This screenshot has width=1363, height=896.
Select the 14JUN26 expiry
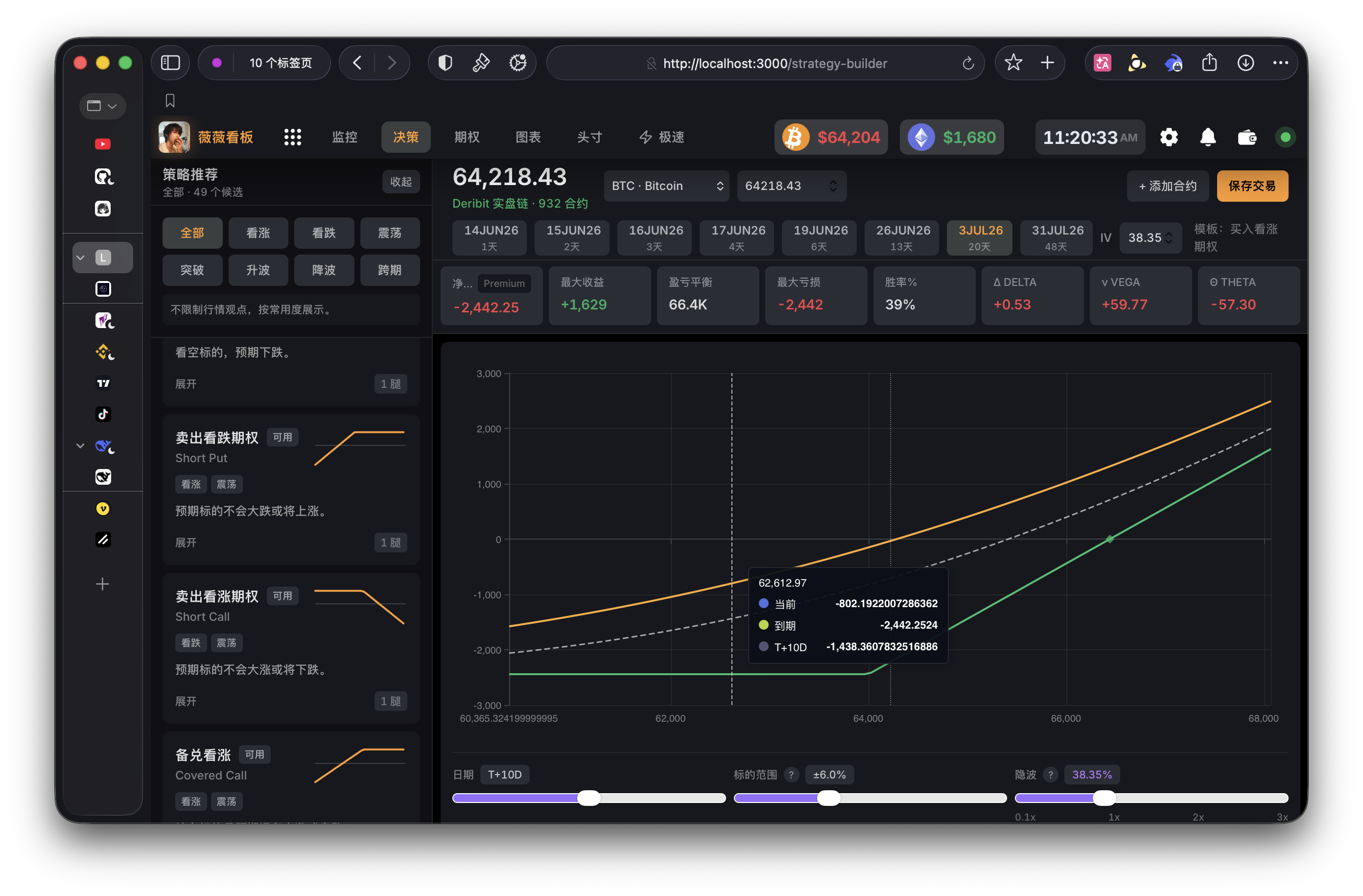point(490,238)
